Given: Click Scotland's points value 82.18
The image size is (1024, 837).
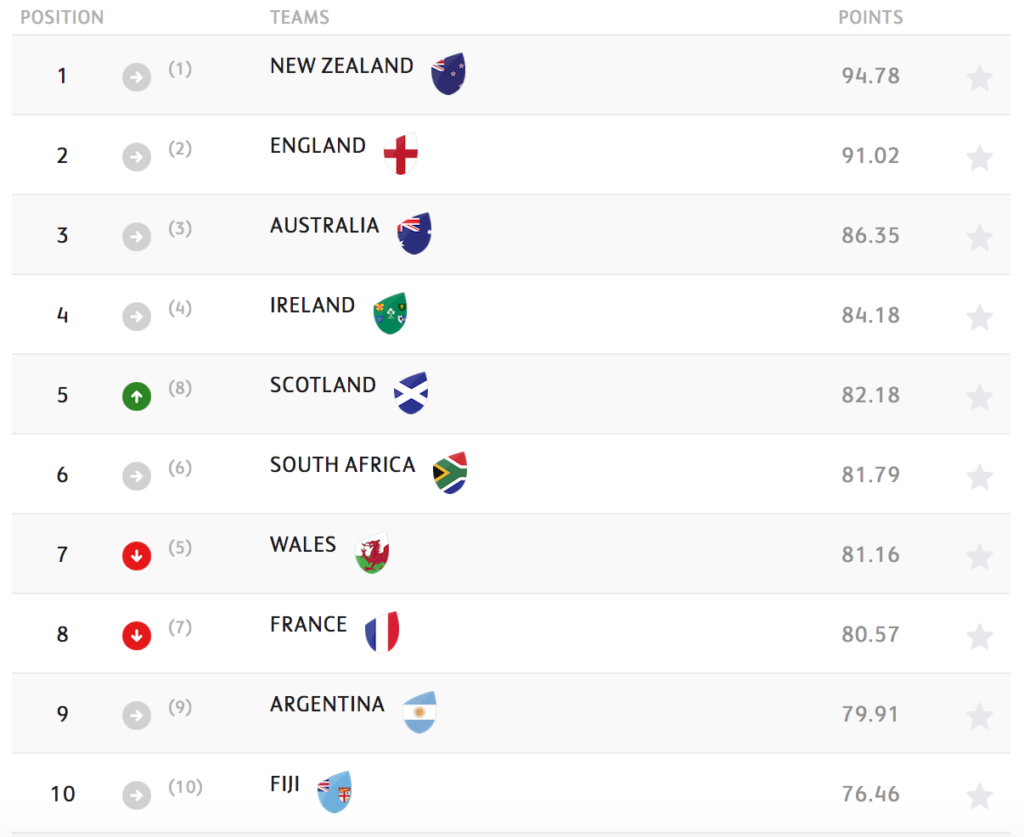Looking at the screenshot, I should pyautogui.click(x=870, y=394).
